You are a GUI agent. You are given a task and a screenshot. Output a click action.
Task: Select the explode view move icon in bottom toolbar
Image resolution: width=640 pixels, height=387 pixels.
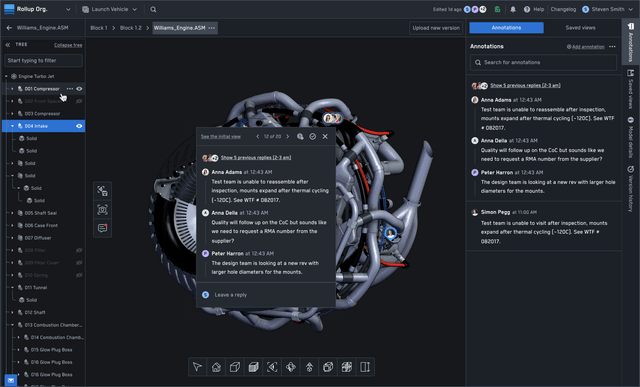291,367
